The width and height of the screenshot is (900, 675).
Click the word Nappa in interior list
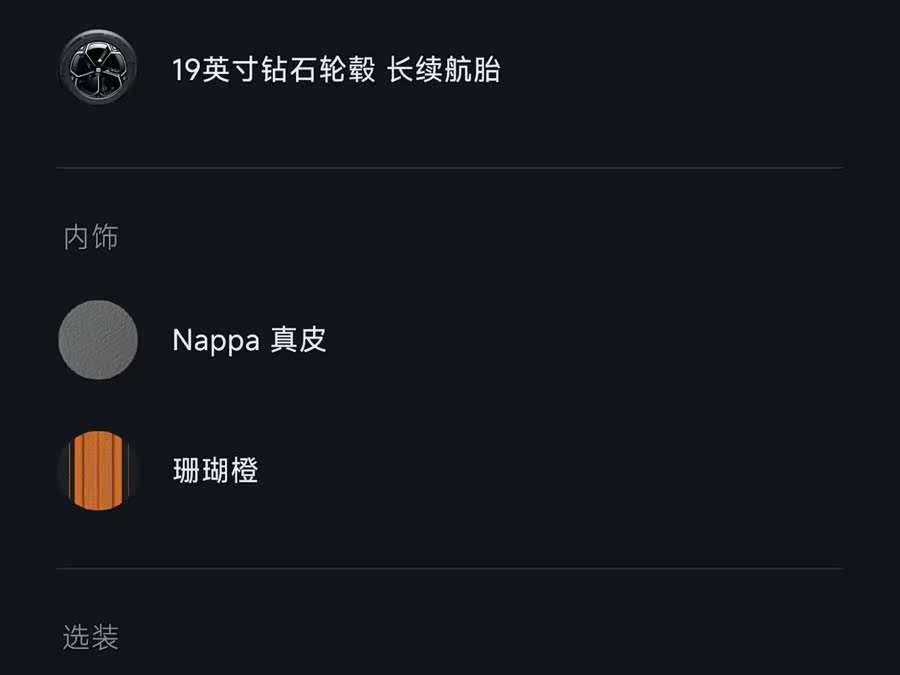(x=216, y=340)
